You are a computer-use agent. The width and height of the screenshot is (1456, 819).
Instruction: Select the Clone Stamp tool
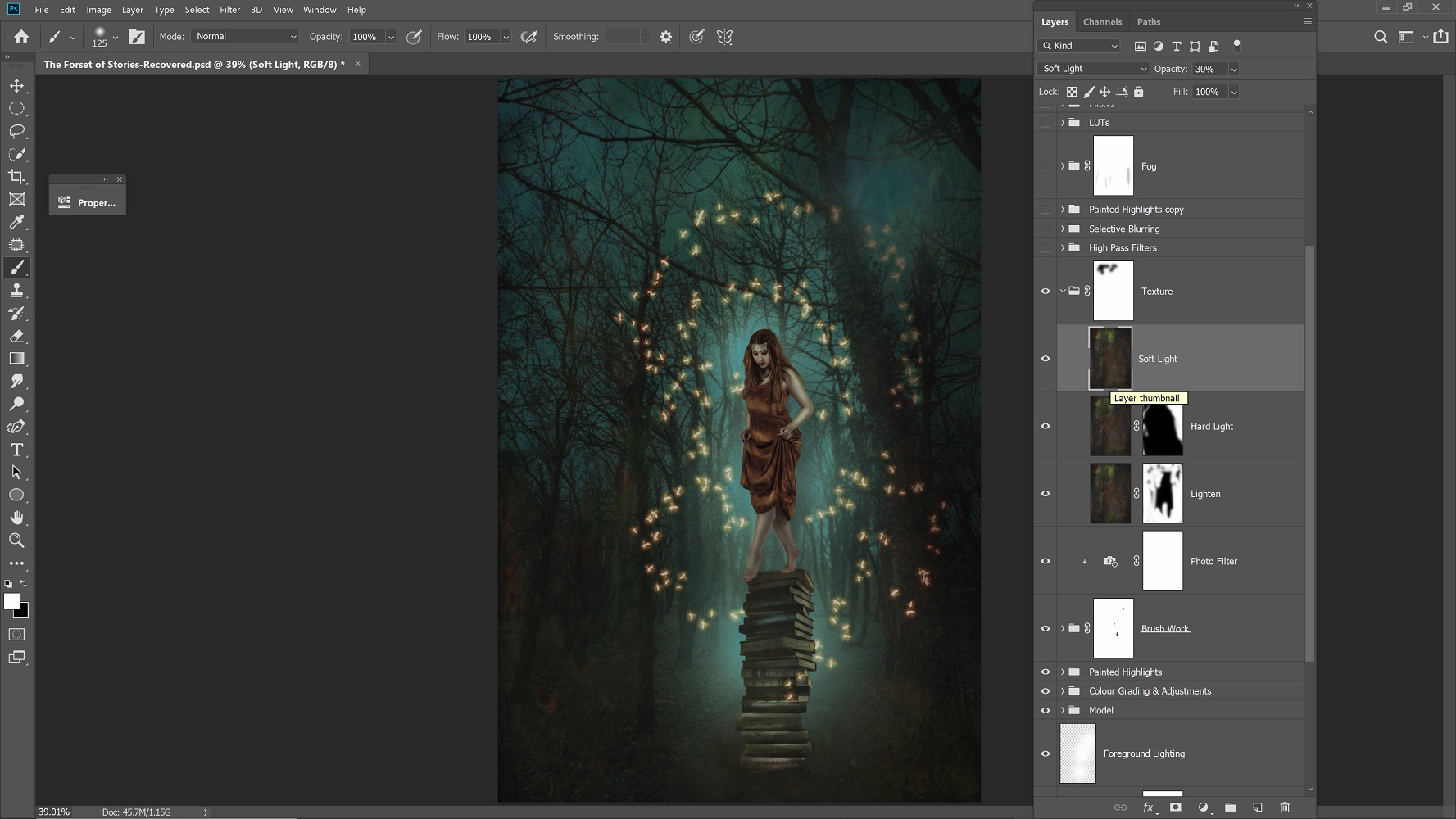16,290
